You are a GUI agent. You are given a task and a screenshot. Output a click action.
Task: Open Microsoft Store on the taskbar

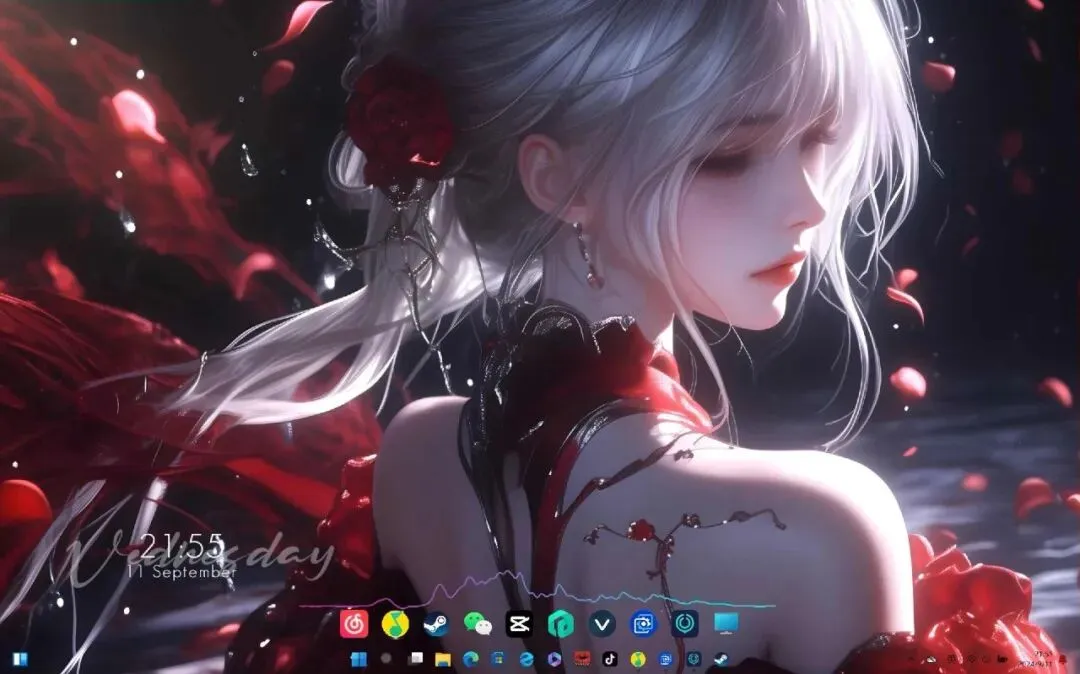(x=499, y=660)
